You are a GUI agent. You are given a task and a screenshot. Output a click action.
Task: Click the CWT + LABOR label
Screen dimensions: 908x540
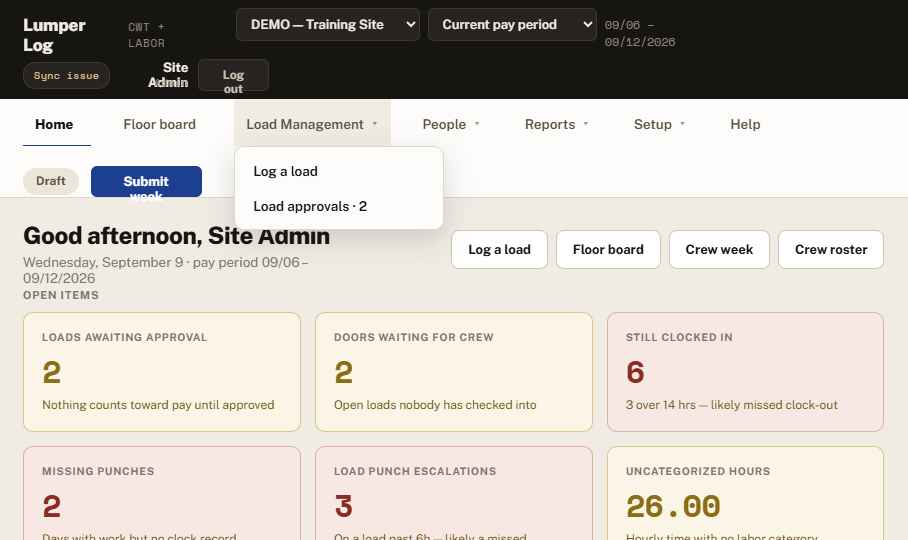click(147, 35)
